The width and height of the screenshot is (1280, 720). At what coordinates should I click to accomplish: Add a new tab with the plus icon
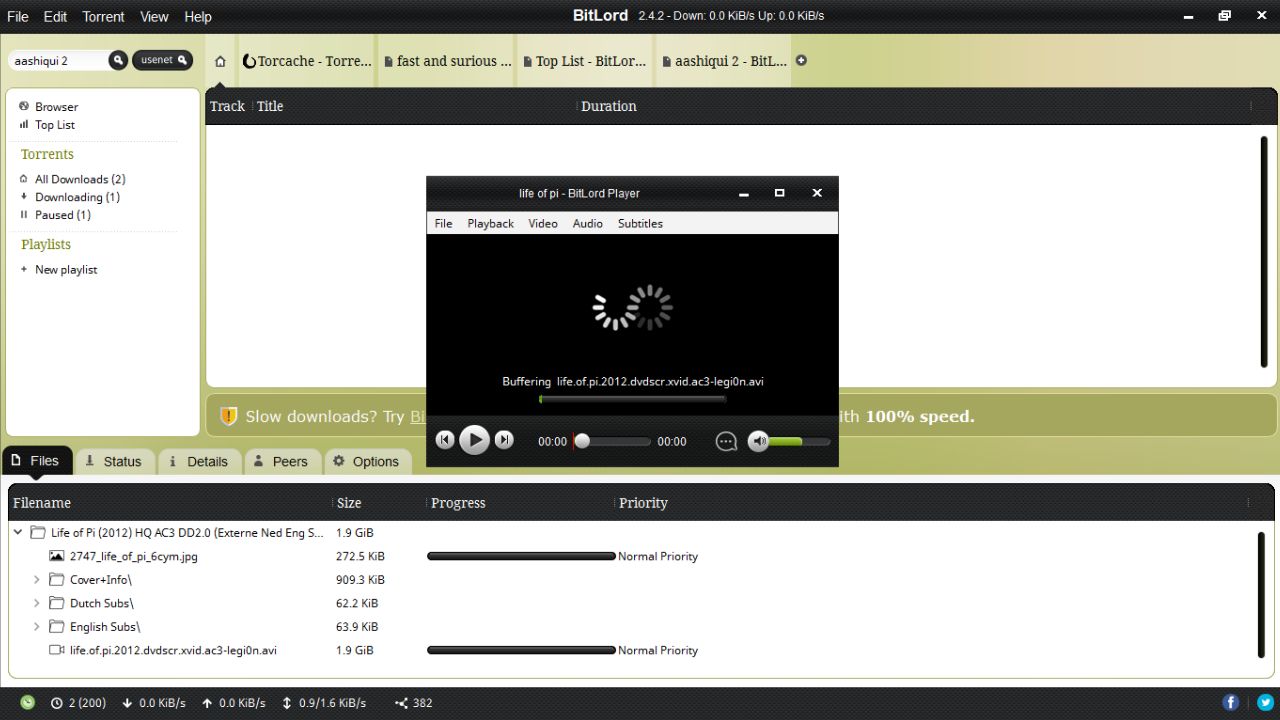click(x=801, y=61)
